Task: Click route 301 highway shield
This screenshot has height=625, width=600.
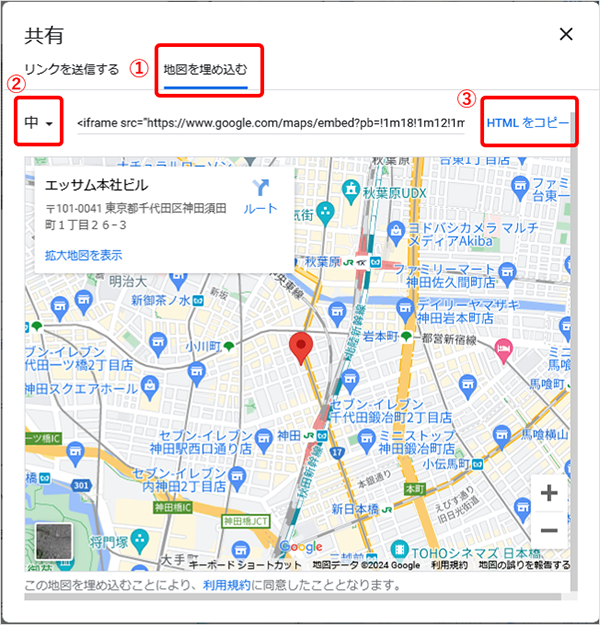Action: [x=81, y=485]
